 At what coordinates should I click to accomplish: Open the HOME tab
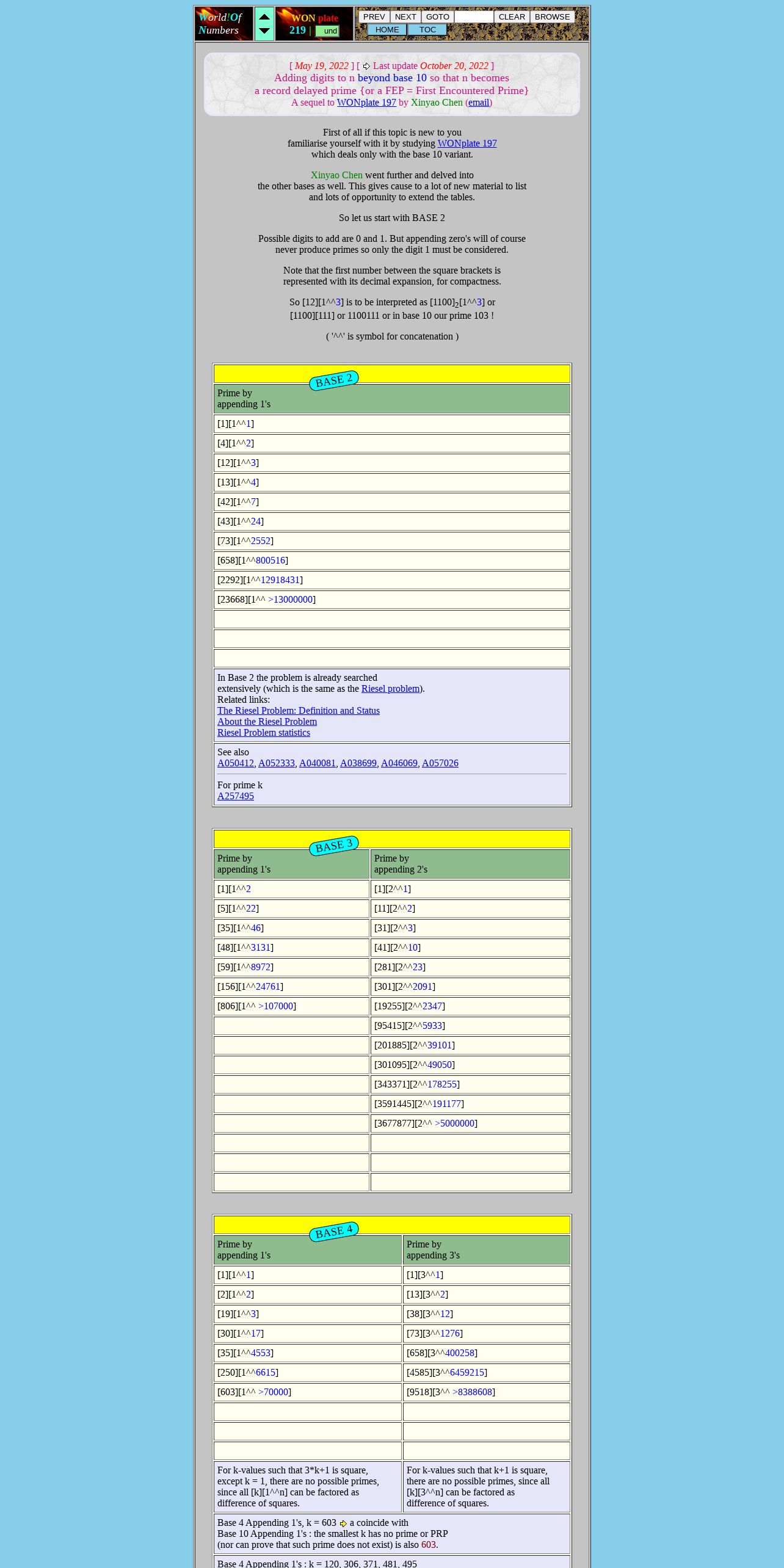(x=387, y=30)
